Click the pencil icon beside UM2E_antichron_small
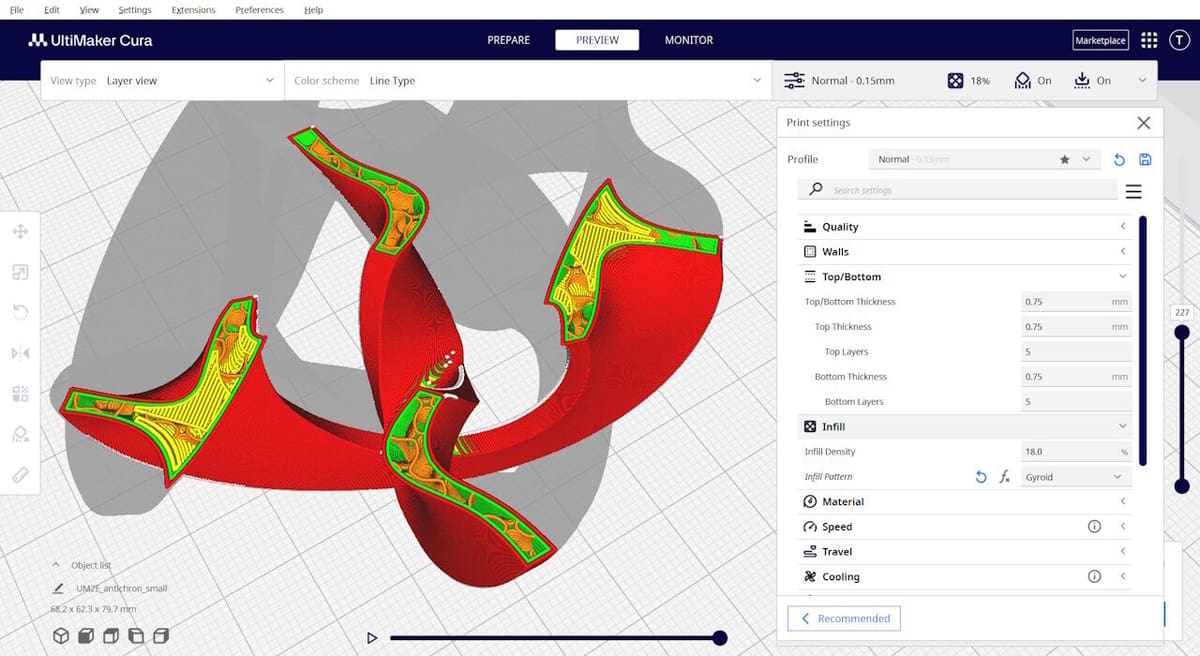The image size is (1200, 656). [x=58, y=589]
